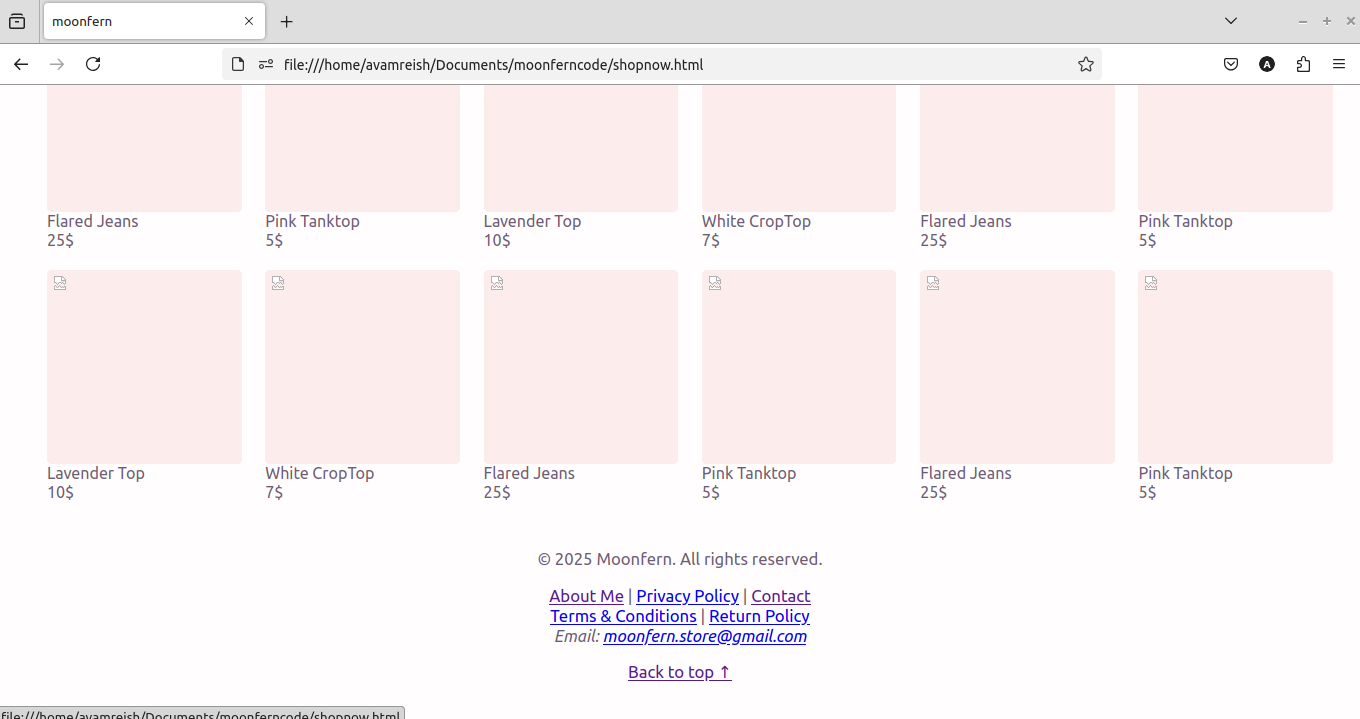
Task: Switch to the moonfern tab
Action: (x=140, y=21)
